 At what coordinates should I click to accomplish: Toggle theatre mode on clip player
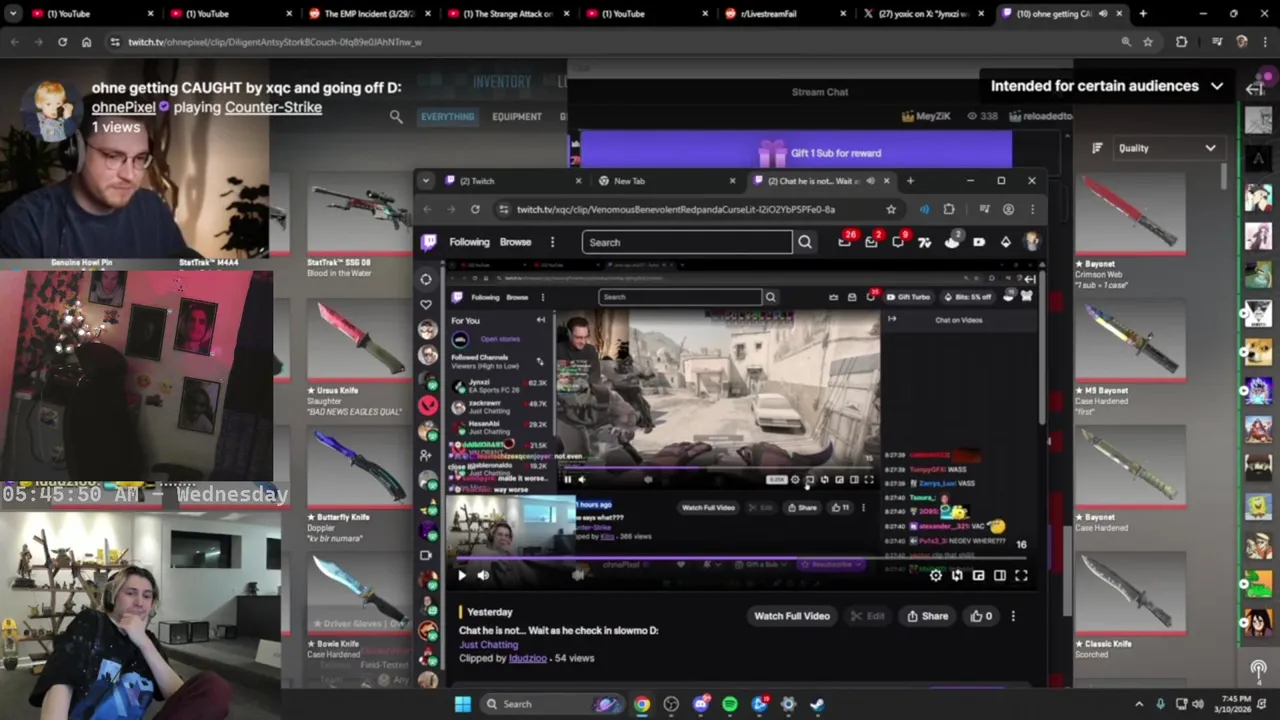pyautogui.click(x=999, y=575)
